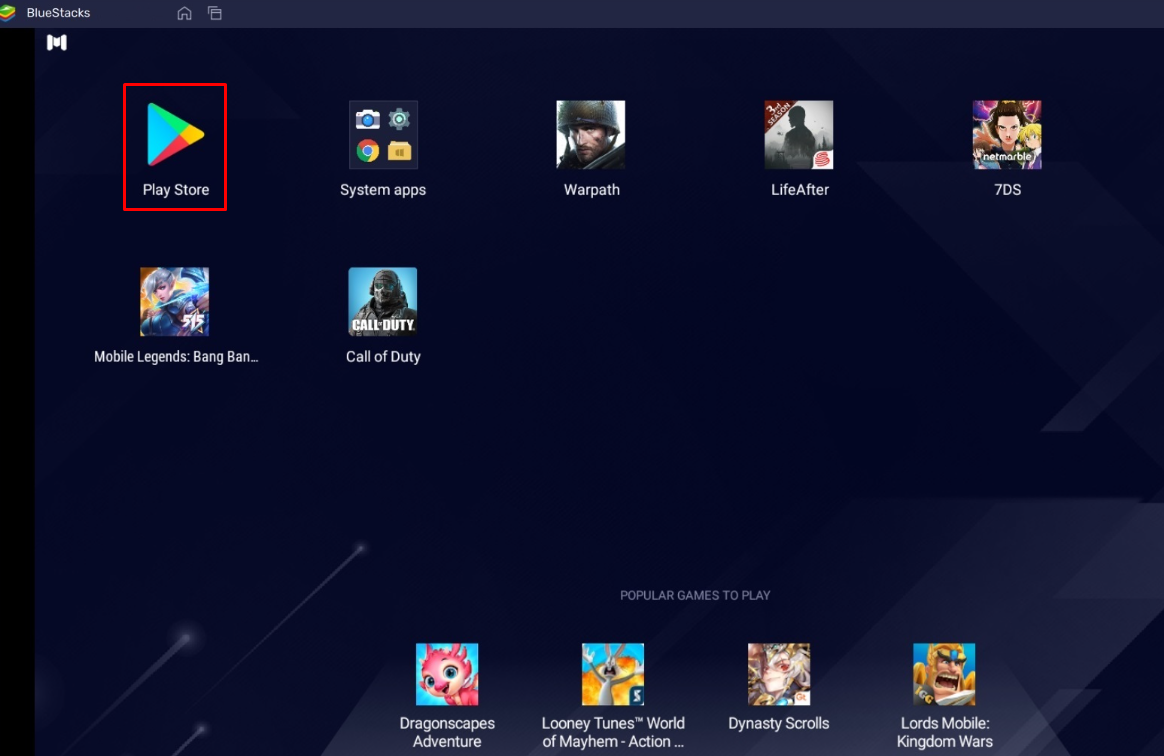Click the BlueStacks logo
The height and width of the screenshot is (756, 1164).
pos(14,13)
